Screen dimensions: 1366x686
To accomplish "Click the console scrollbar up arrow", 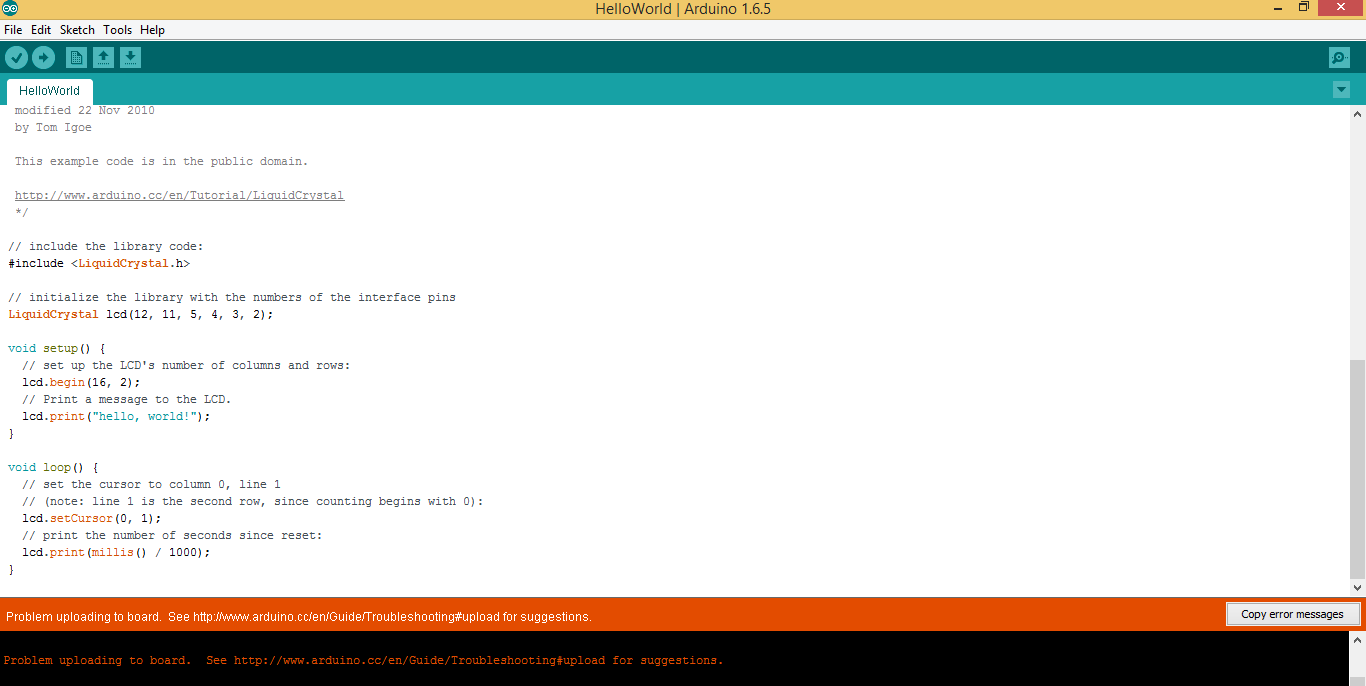I will pos(1357,638).
